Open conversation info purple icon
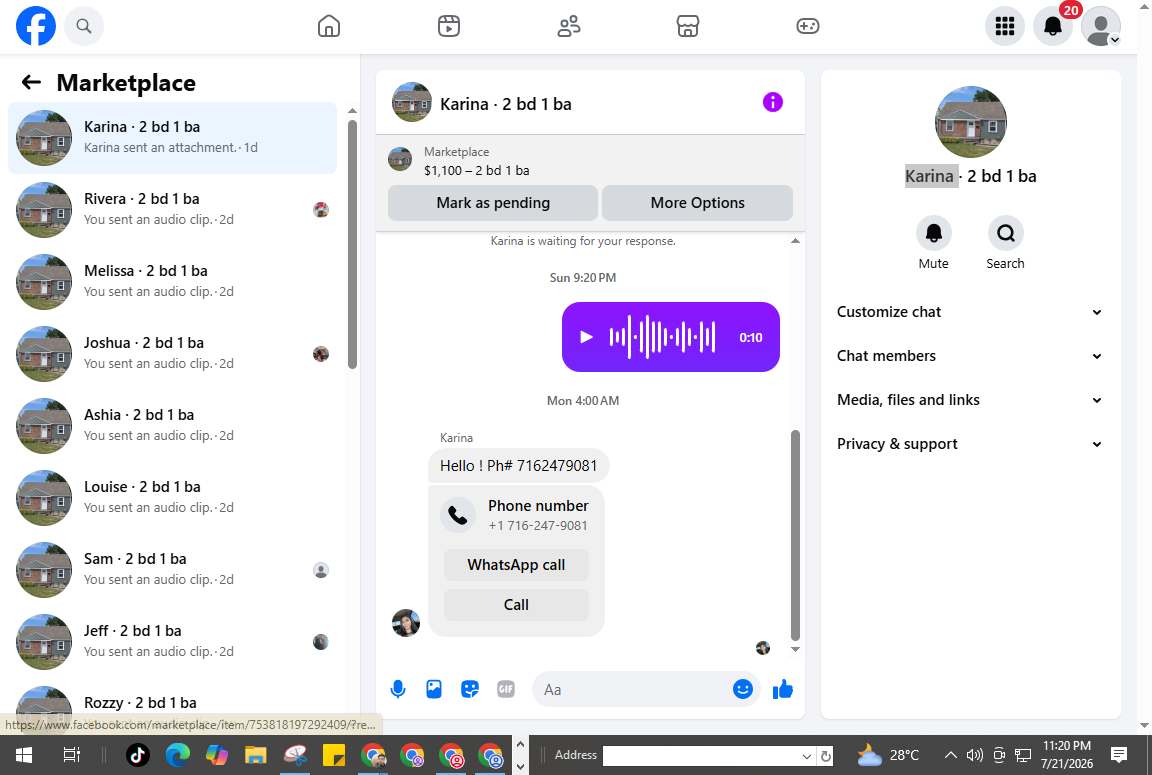1152x775 pixels. pos(772,102)
